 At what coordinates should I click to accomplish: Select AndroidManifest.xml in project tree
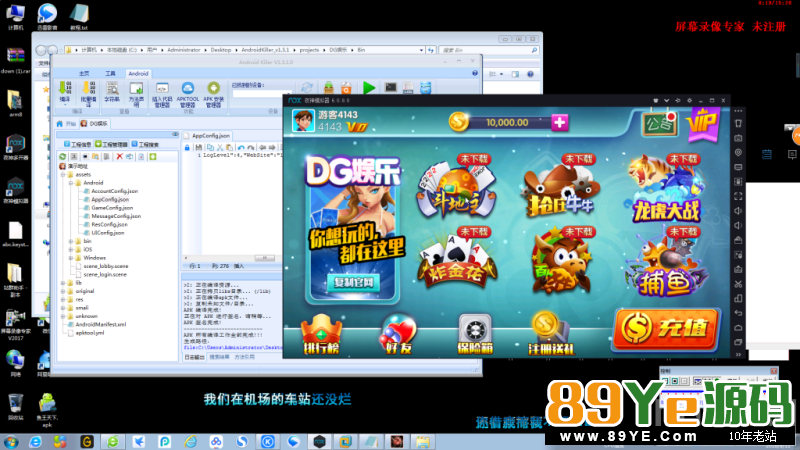[x=101, y=324]
